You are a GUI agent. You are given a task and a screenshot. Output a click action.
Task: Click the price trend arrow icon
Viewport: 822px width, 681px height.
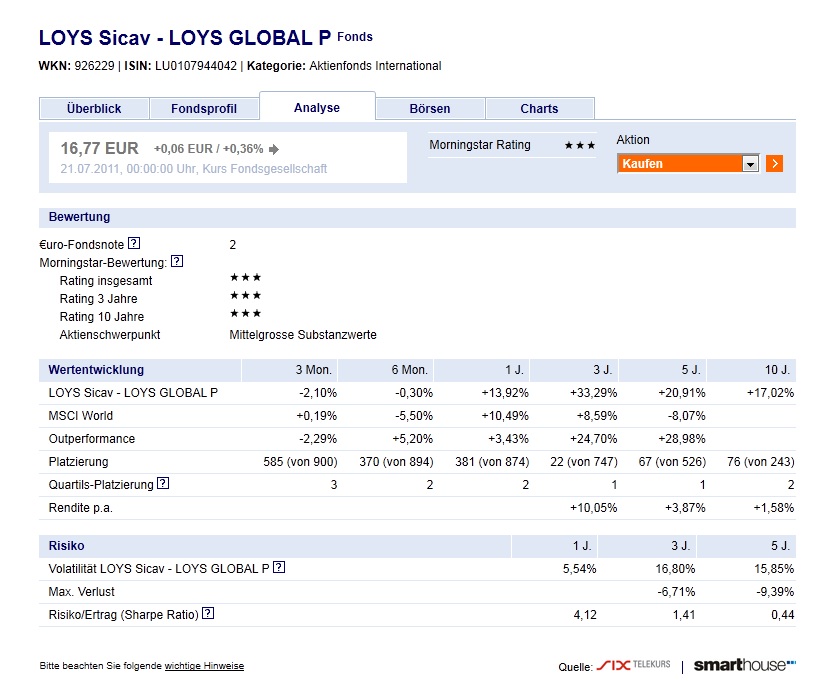(274, 149)
